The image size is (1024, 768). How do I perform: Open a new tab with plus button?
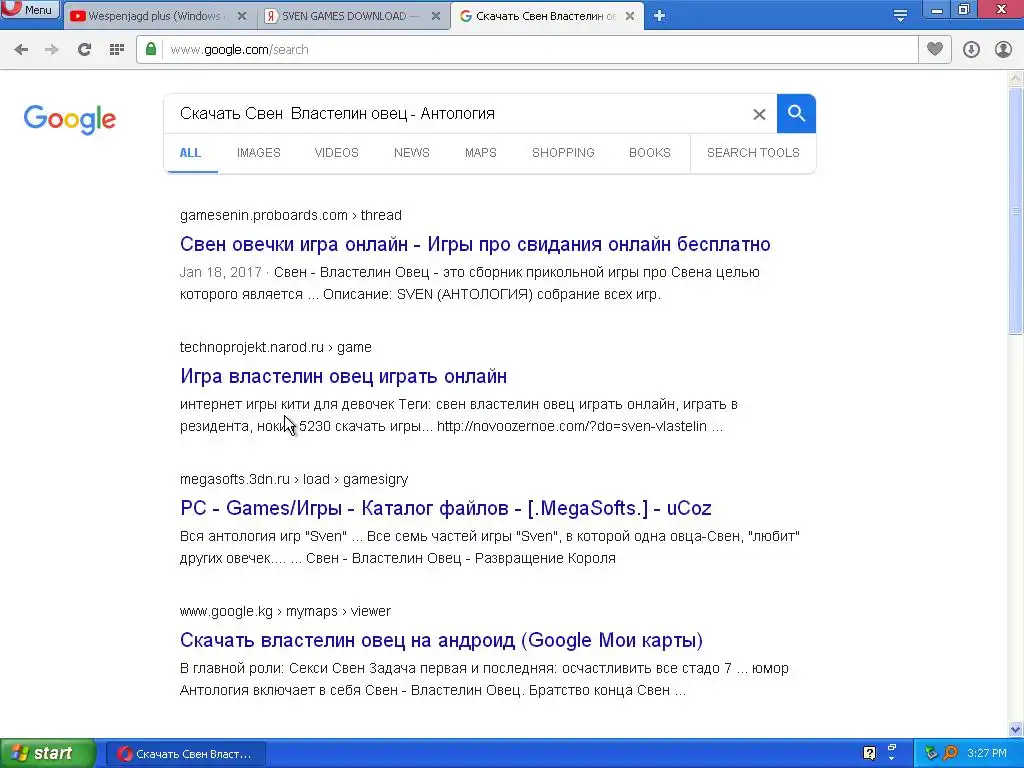pyautogui.click(x=660, y=16)
